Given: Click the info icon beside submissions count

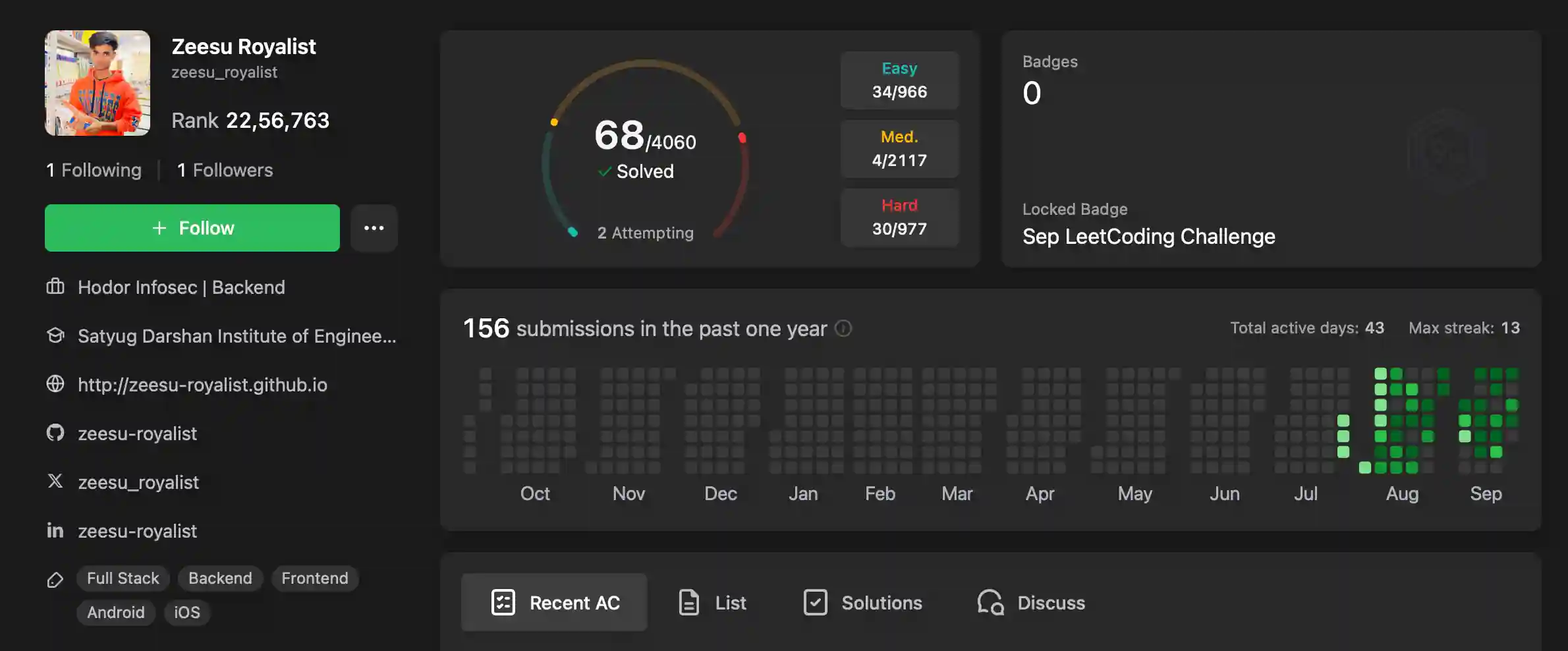Looking at the screenshot, I should coord(843,328).
